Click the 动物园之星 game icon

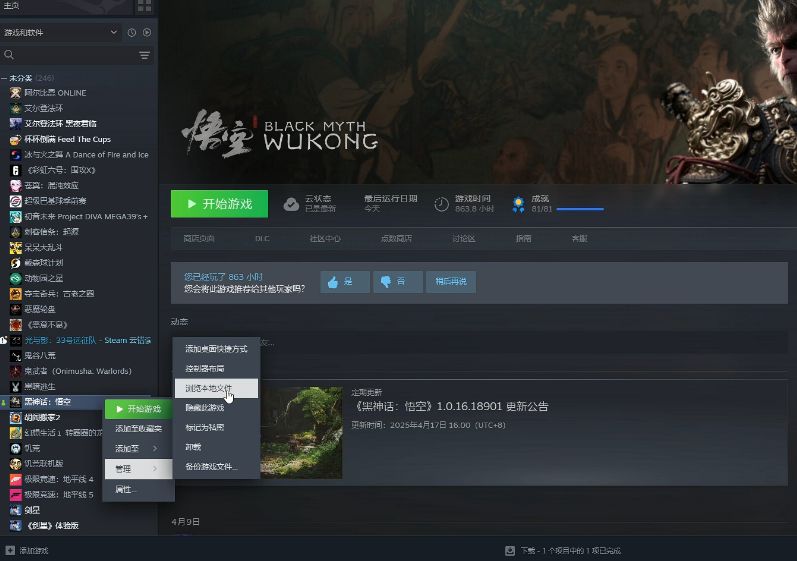[x=16, y=278]
